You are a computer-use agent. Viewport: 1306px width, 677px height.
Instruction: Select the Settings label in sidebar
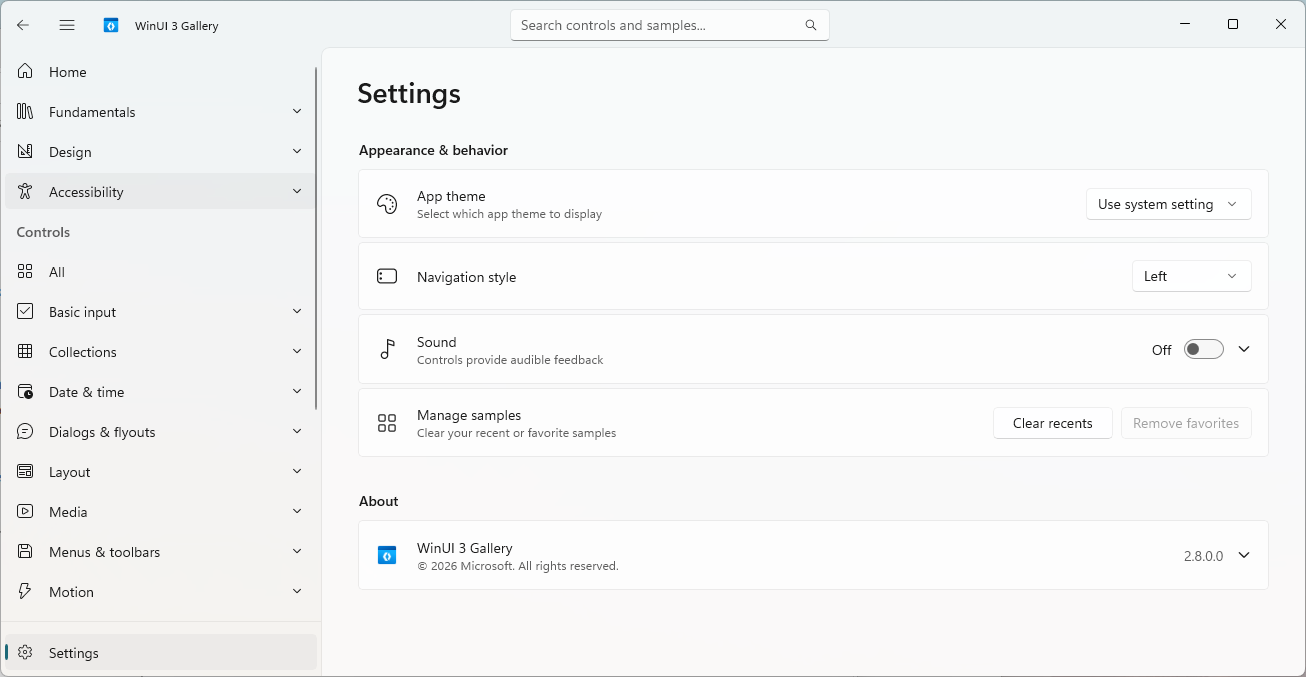pyautogui.click(x=74, y=653)
